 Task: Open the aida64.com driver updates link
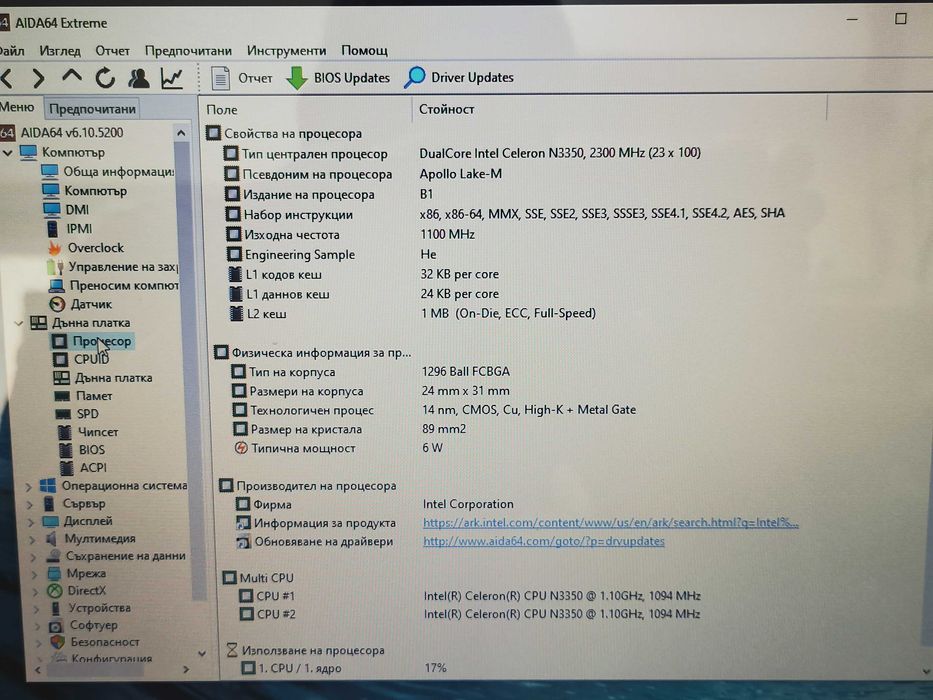pos(543,541)
